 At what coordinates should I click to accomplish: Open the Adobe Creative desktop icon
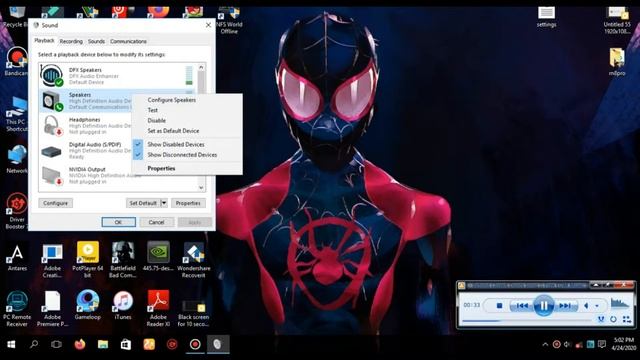click(x=52, y=261)
